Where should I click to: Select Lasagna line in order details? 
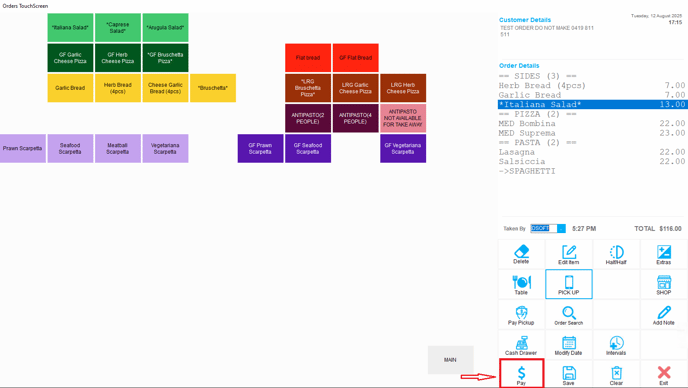[x=591, y=152]
